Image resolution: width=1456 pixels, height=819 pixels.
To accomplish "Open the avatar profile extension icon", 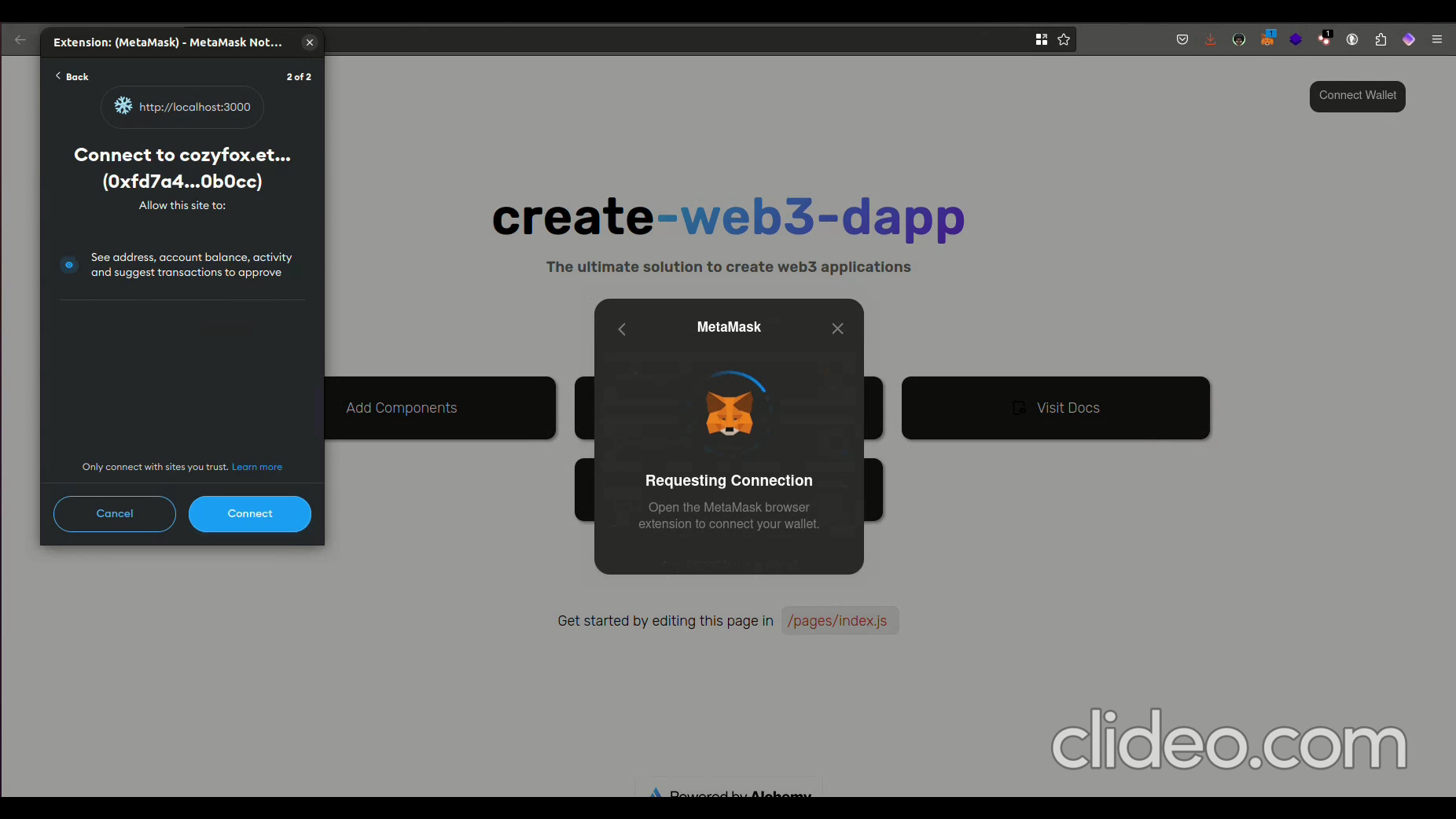I will (x=1239, y=39).
